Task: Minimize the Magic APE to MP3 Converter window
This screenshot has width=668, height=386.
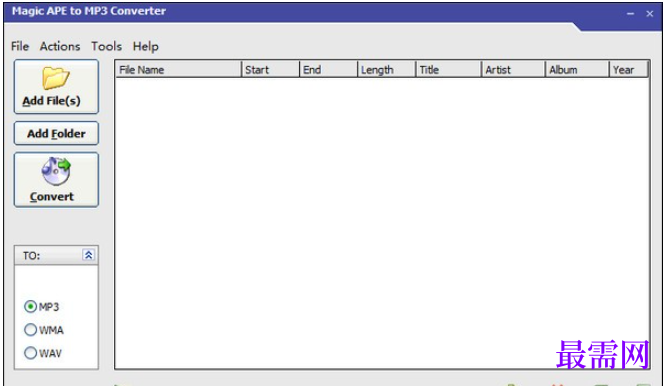Action: [631, 14]
